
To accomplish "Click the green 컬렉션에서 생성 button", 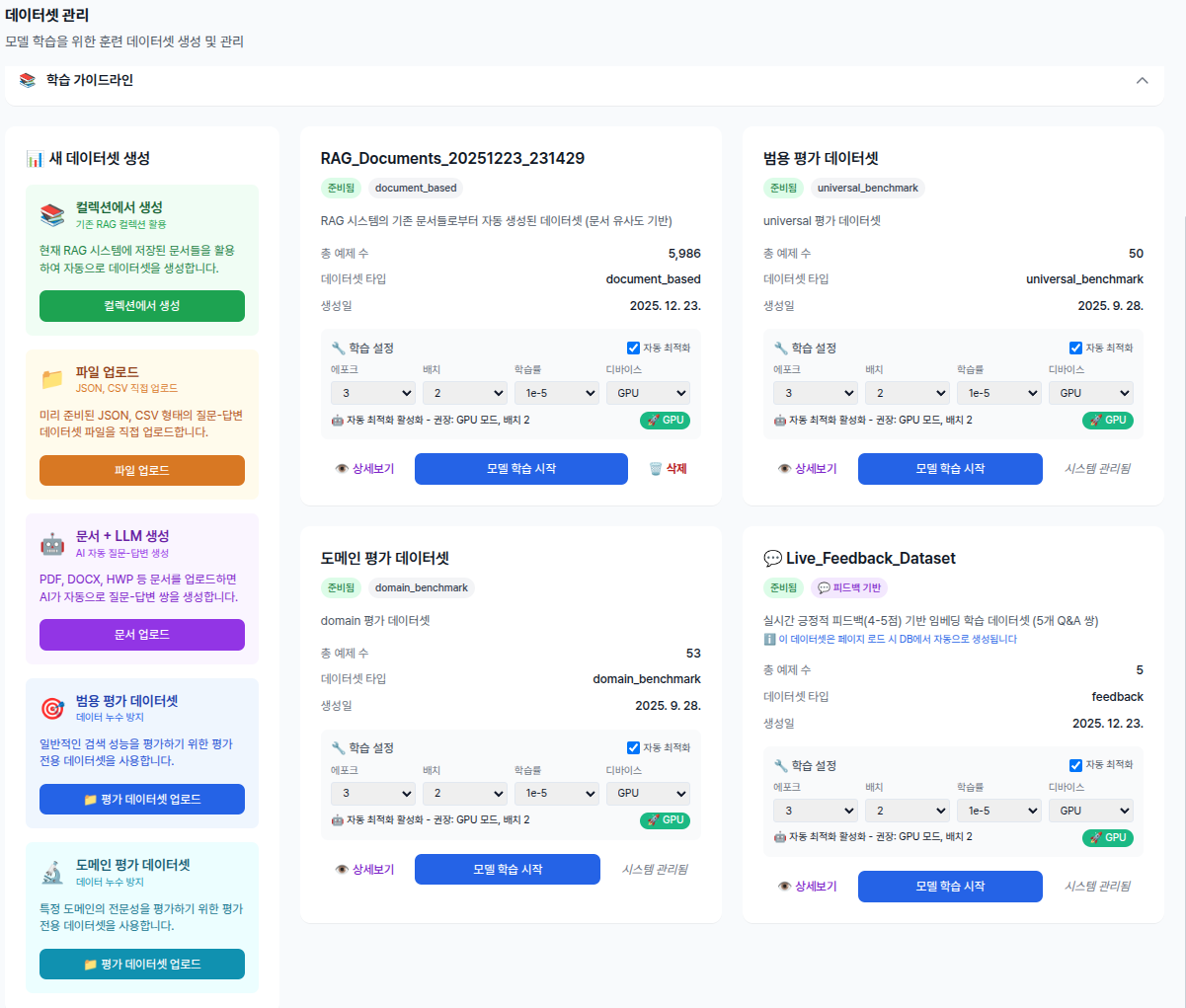I will tap(142, 306).
